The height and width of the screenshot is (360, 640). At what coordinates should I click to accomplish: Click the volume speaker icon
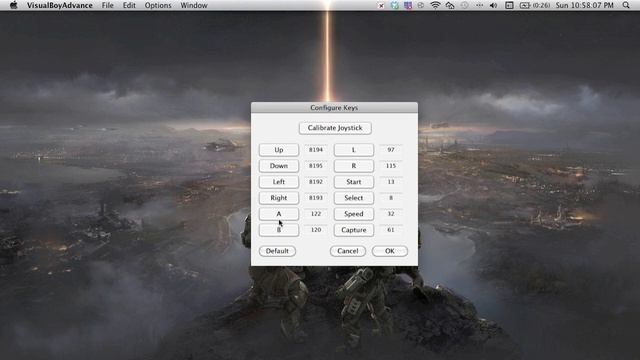493,5
